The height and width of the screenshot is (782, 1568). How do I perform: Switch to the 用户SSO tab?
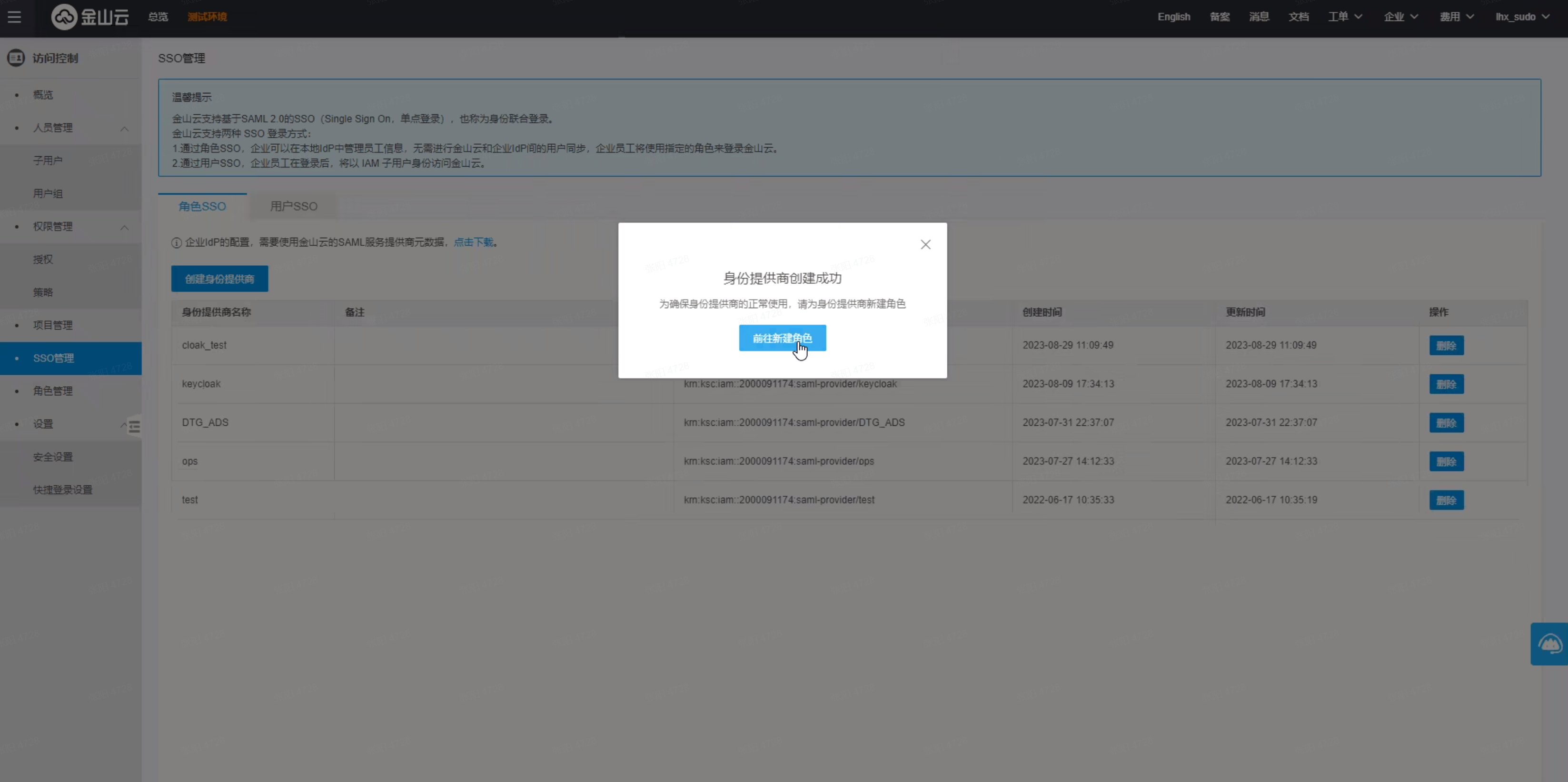pos(293,207)
